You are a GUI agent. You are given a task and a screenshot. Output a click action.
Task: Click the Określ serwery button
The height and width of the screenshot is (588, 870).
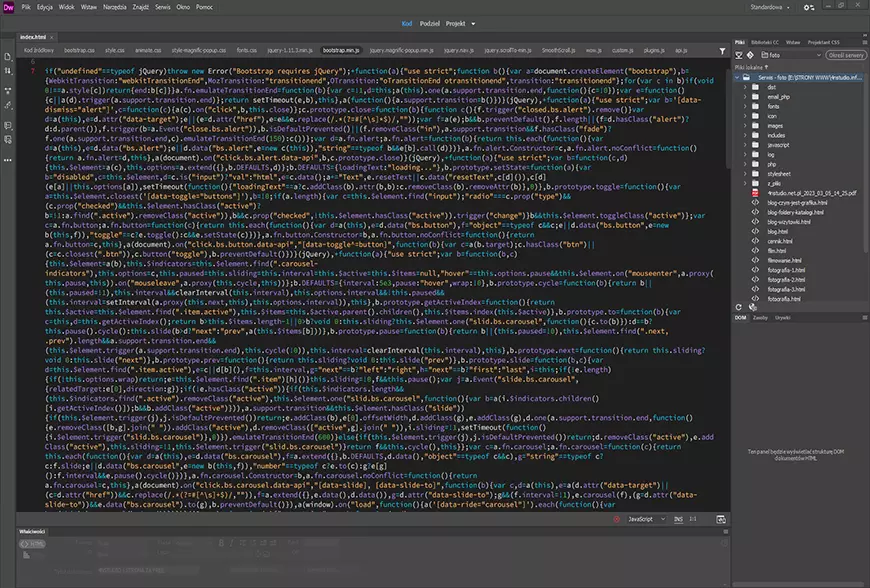point(846,55)
